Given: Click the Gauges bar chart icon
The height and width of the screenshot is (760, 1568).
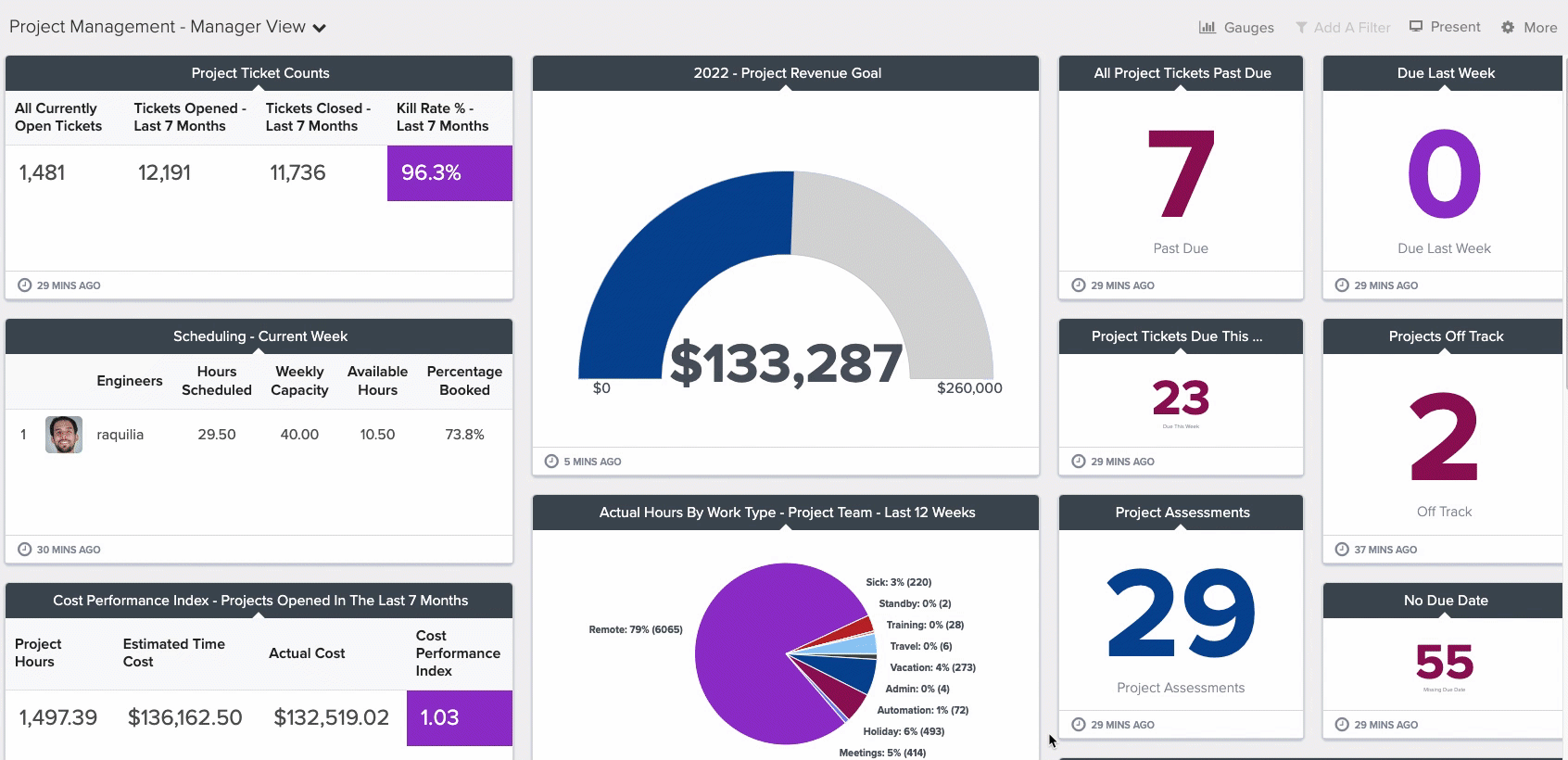Looking at the screenshot, I should (1207, 27).
